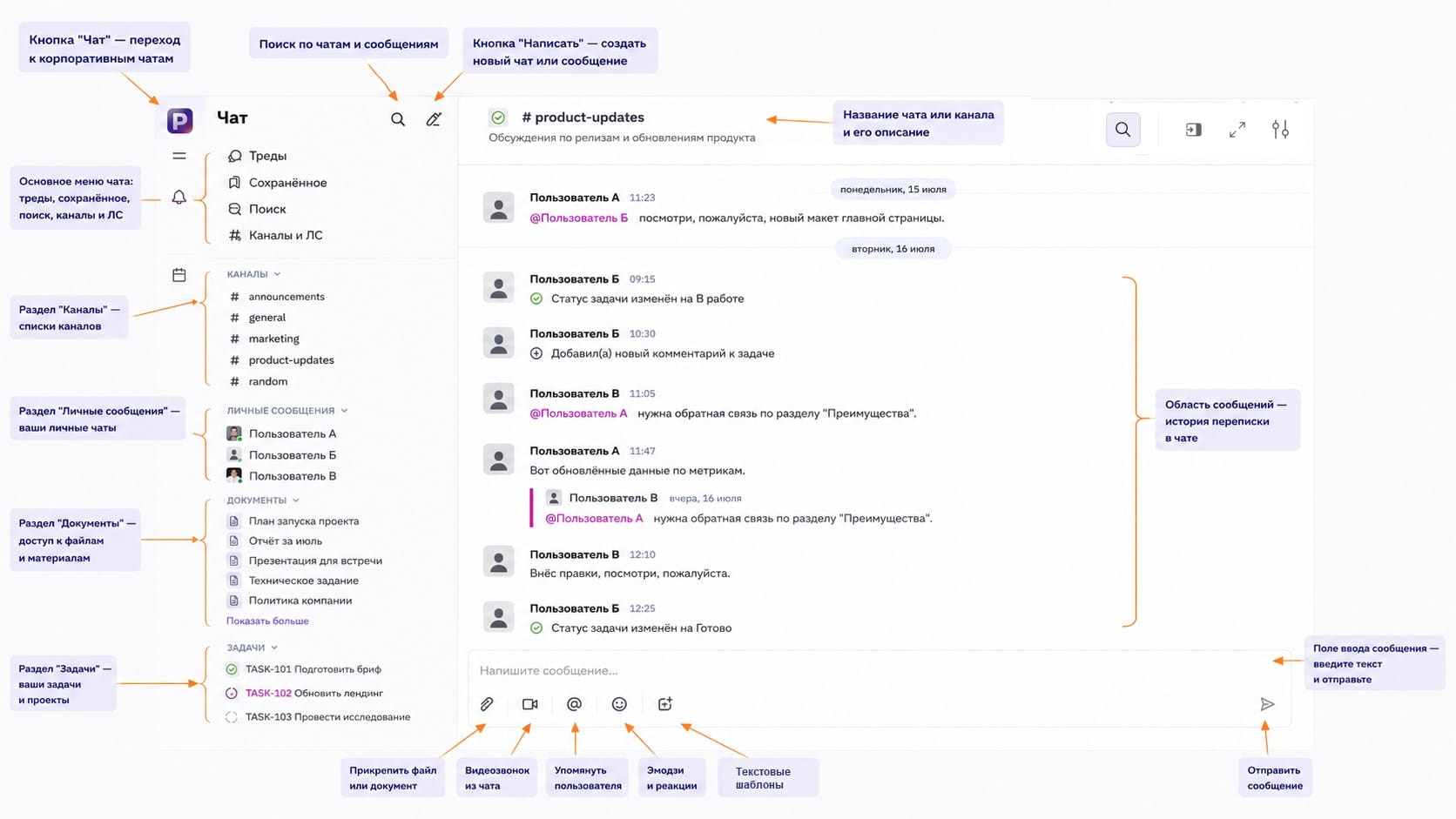The height and width of the screenshot is (819, 1456).
Task: Collapse the Личные сообщения section chevron
Action: pos(344,411)
